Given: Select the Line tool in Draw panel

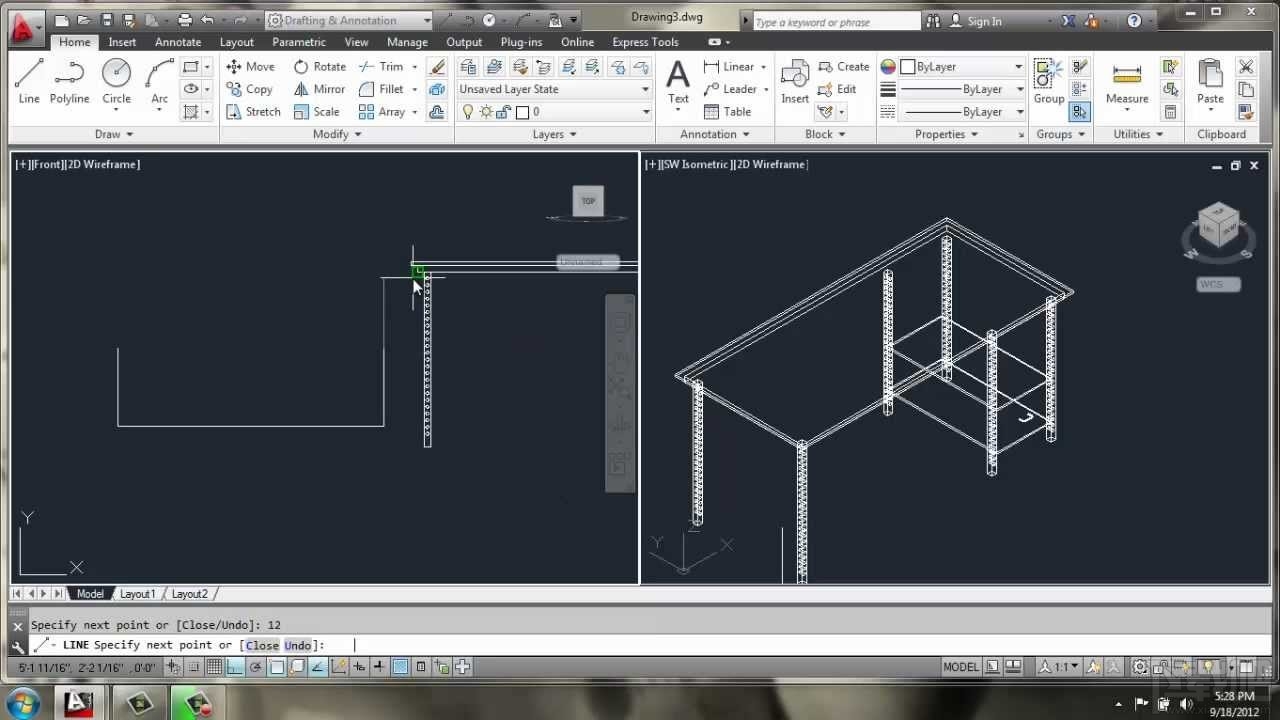Looking at the screenshot, I should (29, 80).
